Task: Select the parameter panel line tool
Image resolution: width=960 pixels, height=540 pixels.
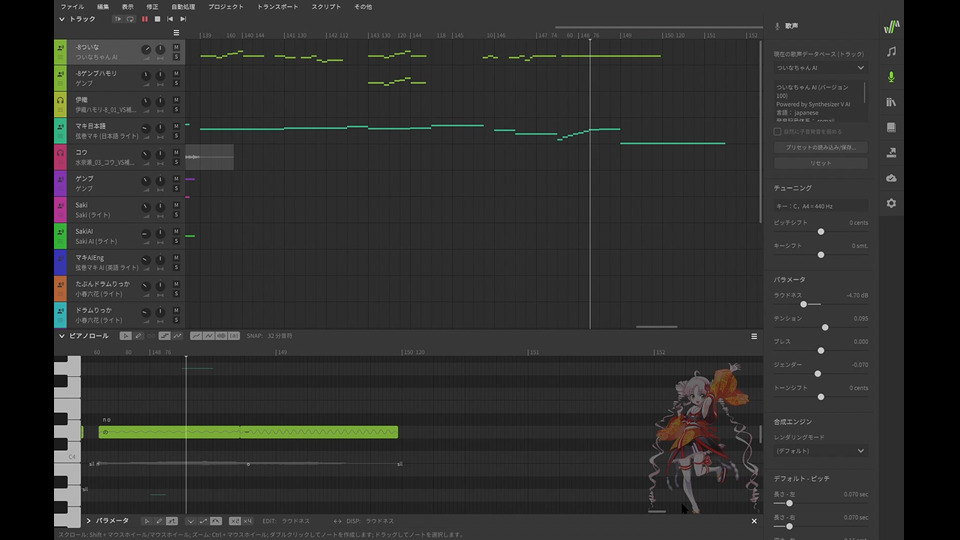Action: pyautogui.click(x=172, y=521)
